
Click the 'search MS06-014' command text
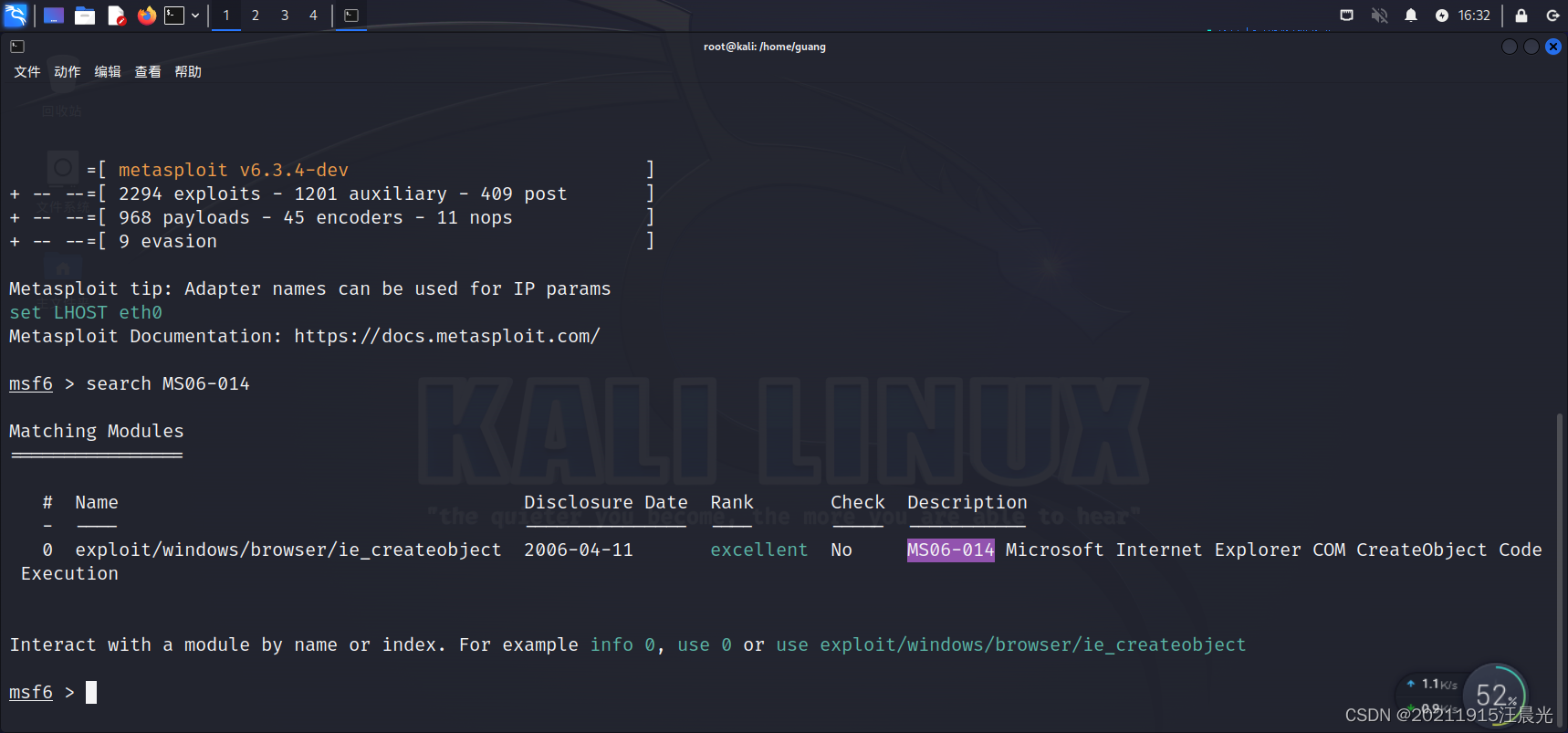pos(168,383)
